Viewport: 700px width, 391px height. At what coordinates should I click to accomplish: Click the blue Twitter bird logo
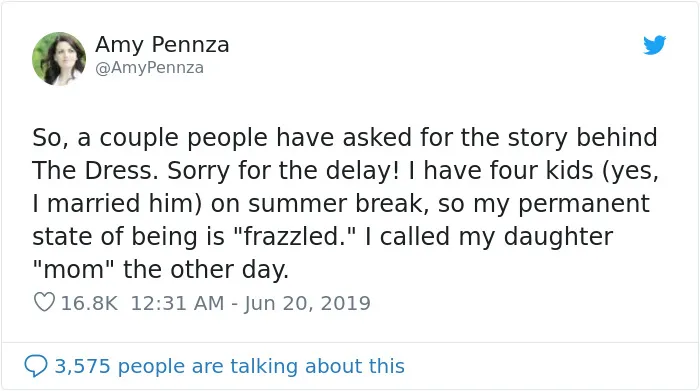pos(654,45)
